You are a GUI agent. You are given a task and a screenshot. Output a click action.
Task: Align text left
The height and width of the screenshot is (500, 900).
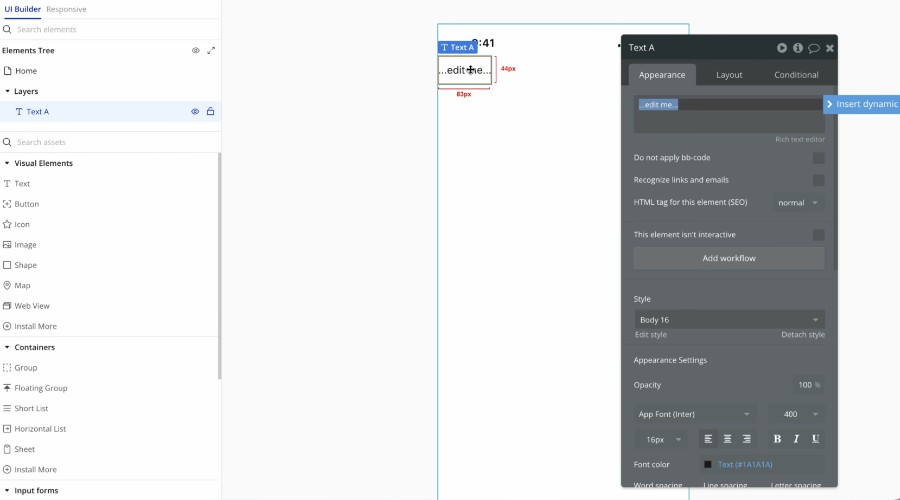coord(708,439)
